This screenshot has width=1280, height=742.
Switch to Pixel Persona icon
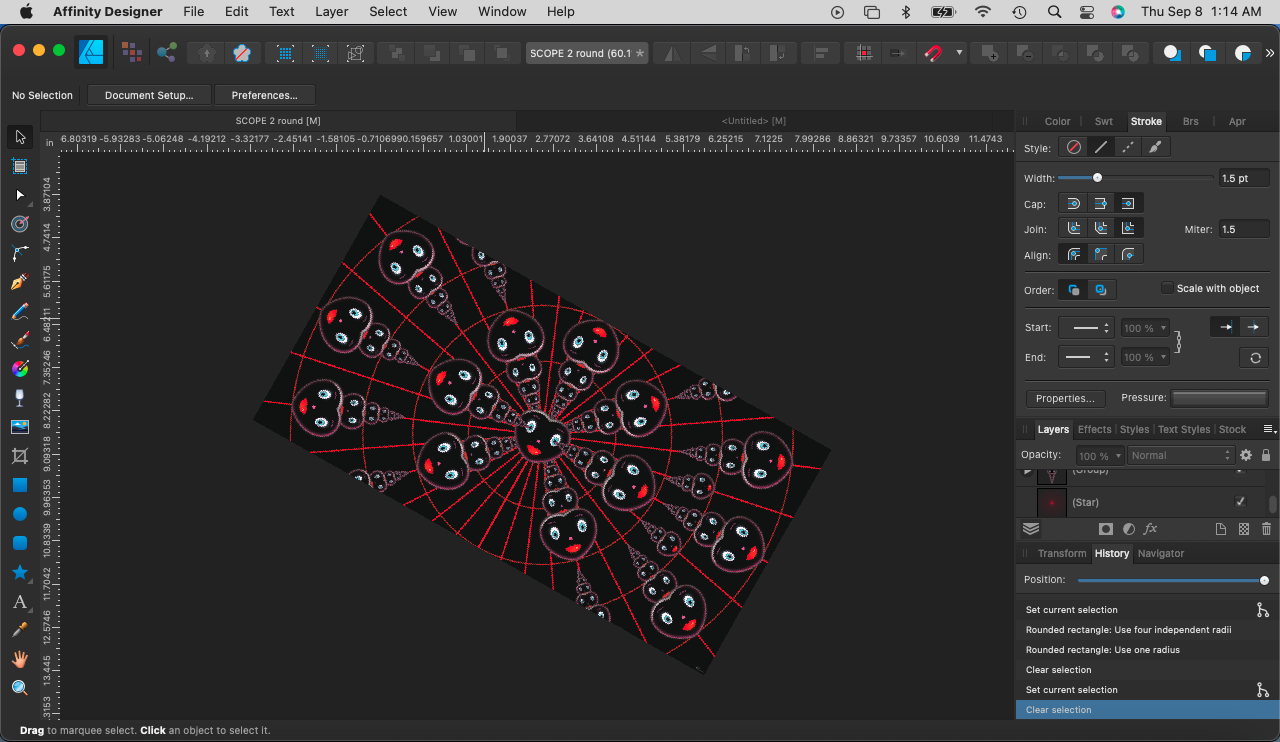(131, 52)
